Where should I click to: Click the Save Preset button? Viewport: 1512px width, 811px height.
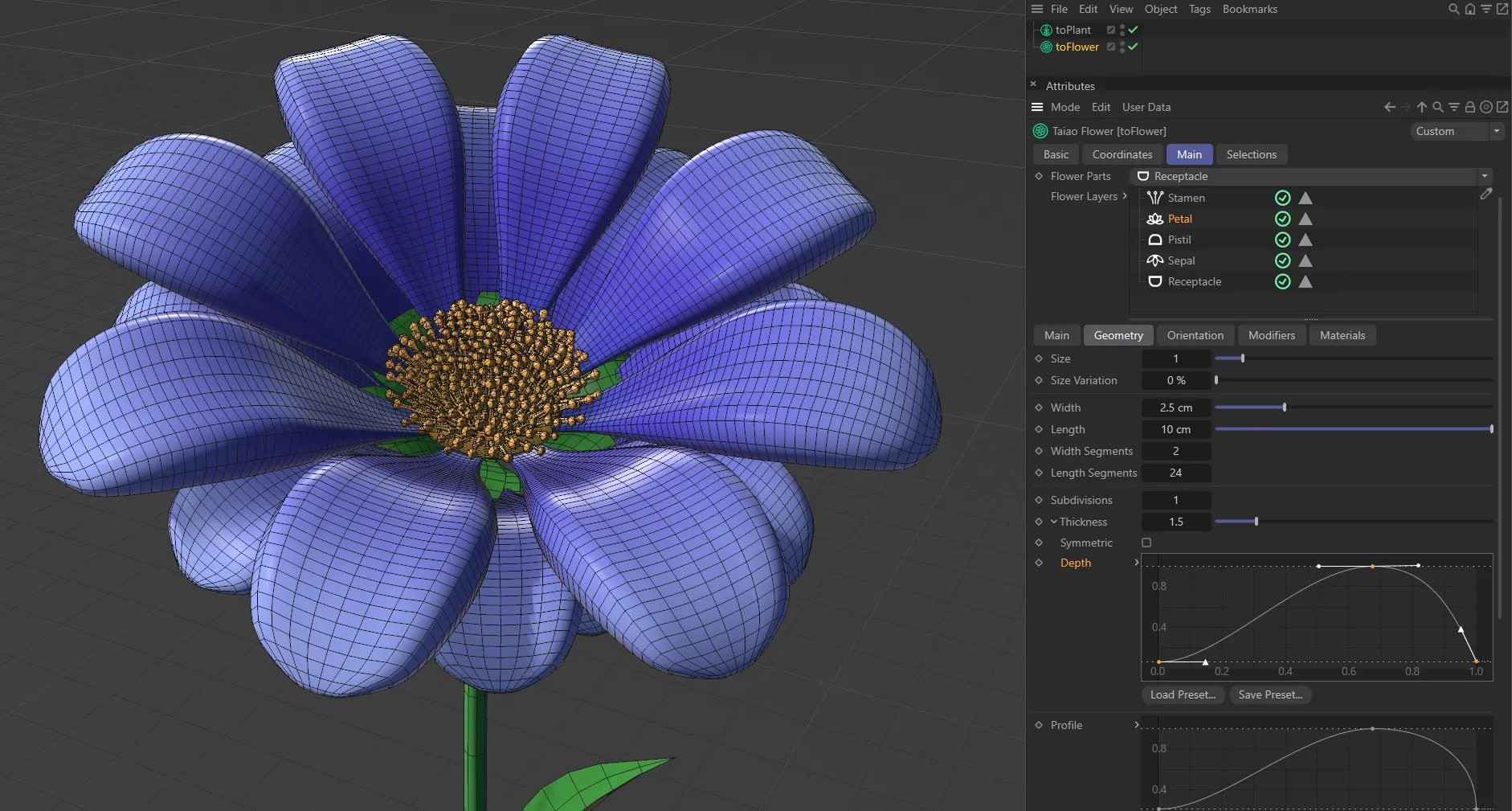click(1270, 694)
